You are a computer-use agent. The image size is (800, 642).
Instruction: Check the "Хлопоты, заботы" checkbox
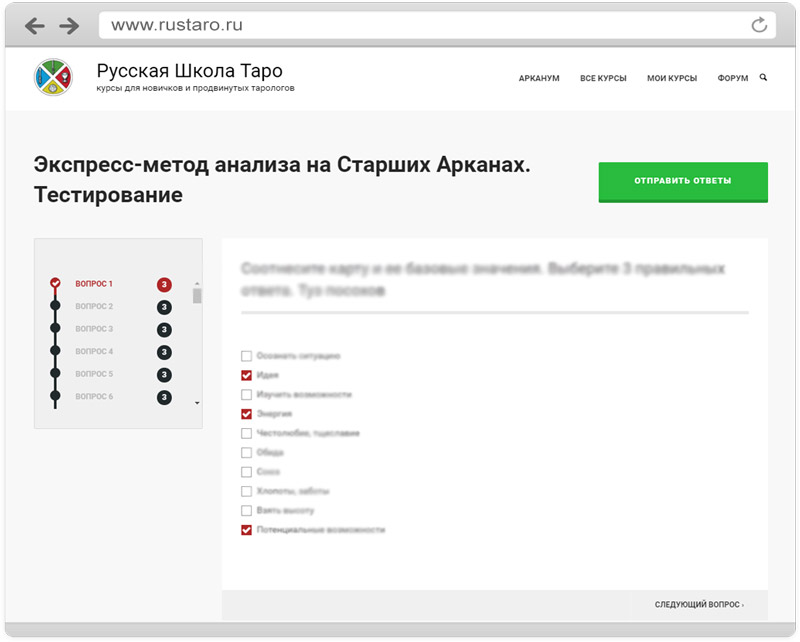click(x=246, y=491)
